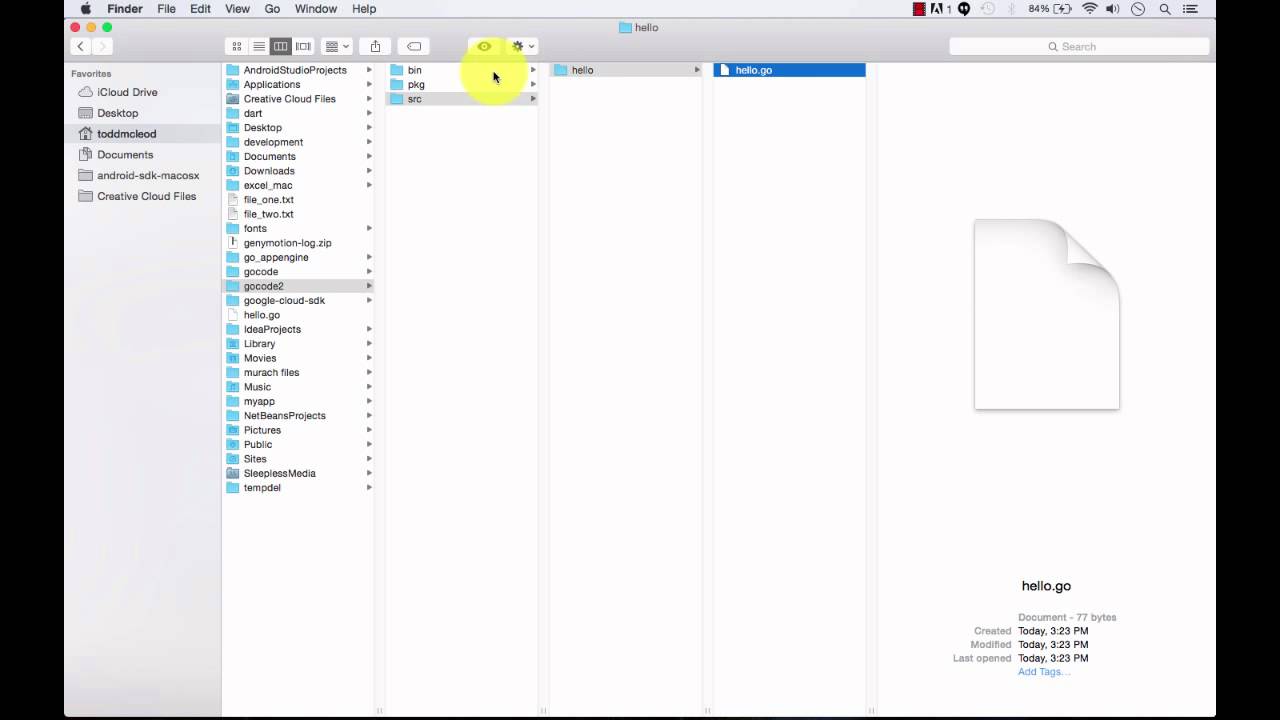Viewport: 1280px width, 720px height.
Task: Open the Go menu
Action: [x=272, y=9]
